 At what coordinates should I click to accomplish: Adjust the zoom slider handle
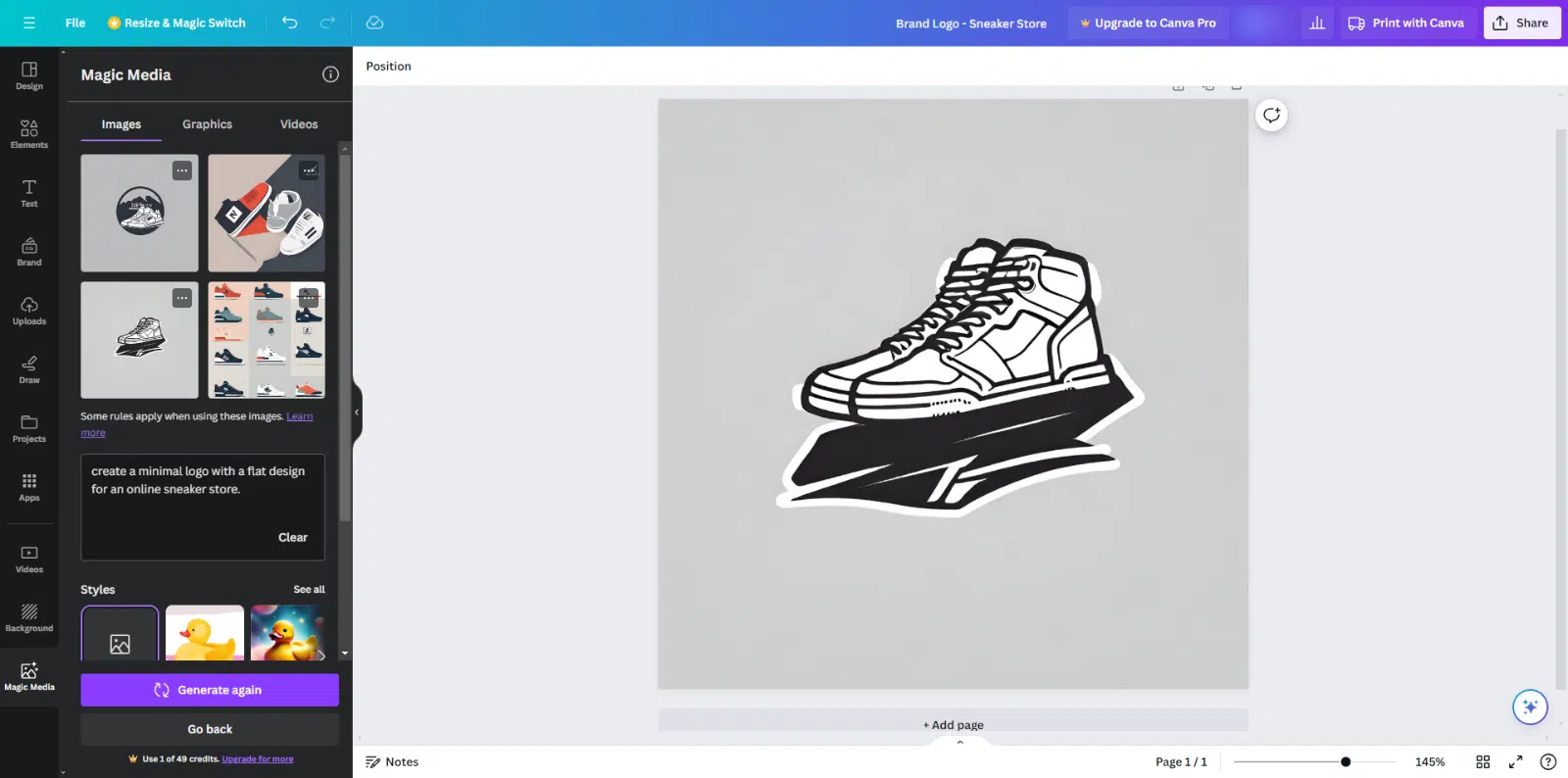[x=1346, y=761]
